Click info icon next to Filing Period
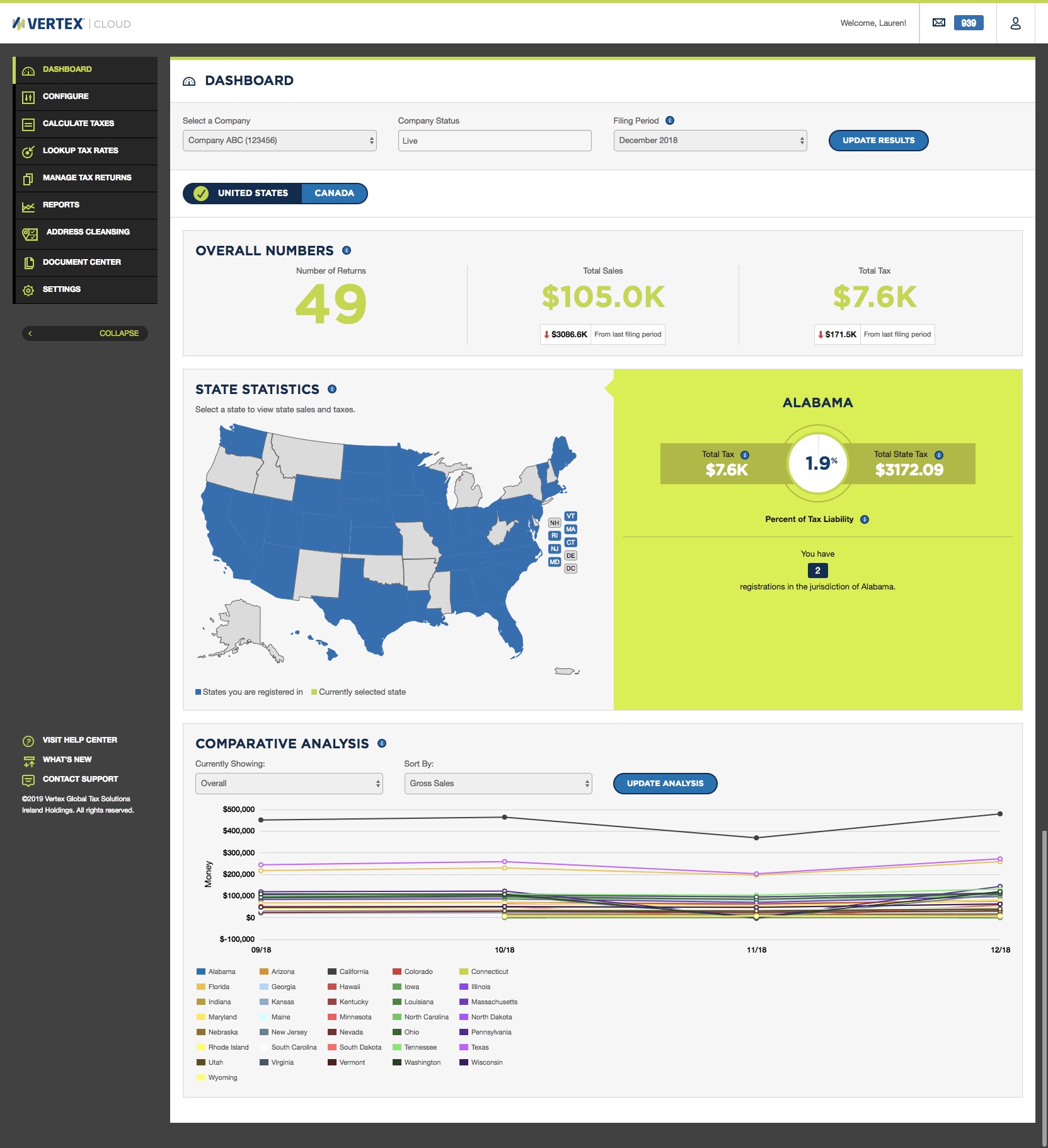Viewport: 1048px width, 1148px height. (x=670, y=120)
